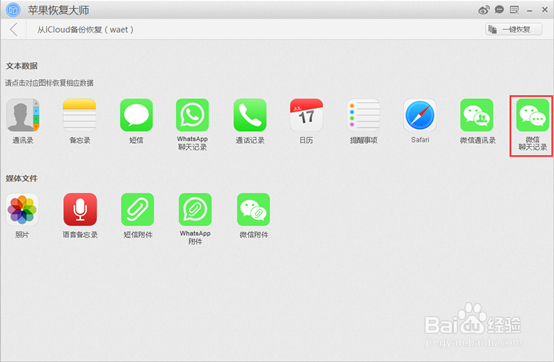Click the 苹果恢复大师 title text
554x362 pixels.
point(59,10)
